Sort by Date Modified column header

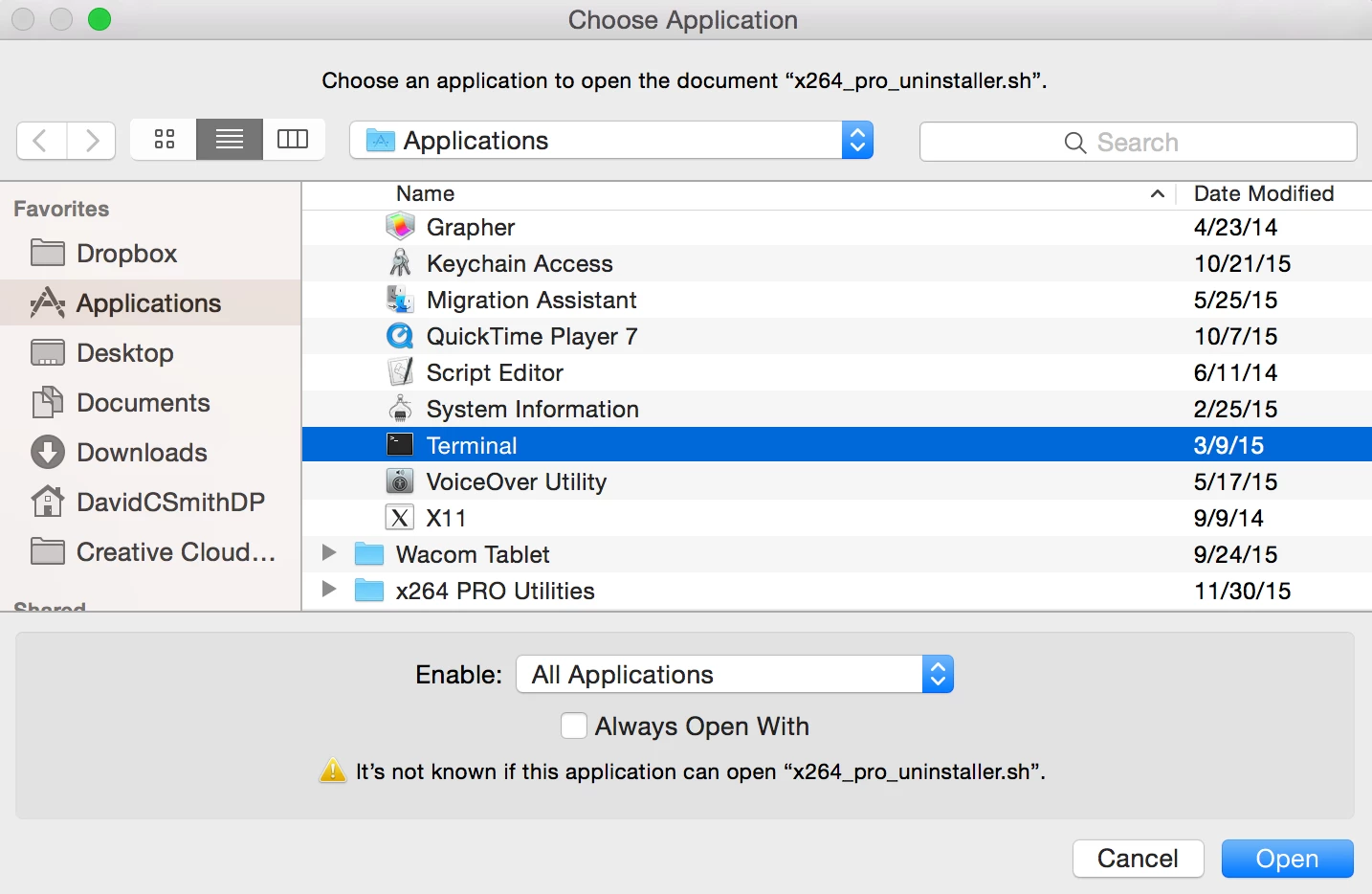tap(1264, 194)
